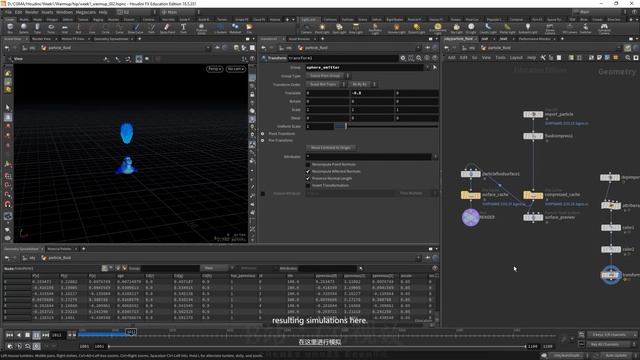Toggle the Output Attribute checkbox
Image resolution: width=640 pixels, height=360 pixels.
[x=263, y=193]
